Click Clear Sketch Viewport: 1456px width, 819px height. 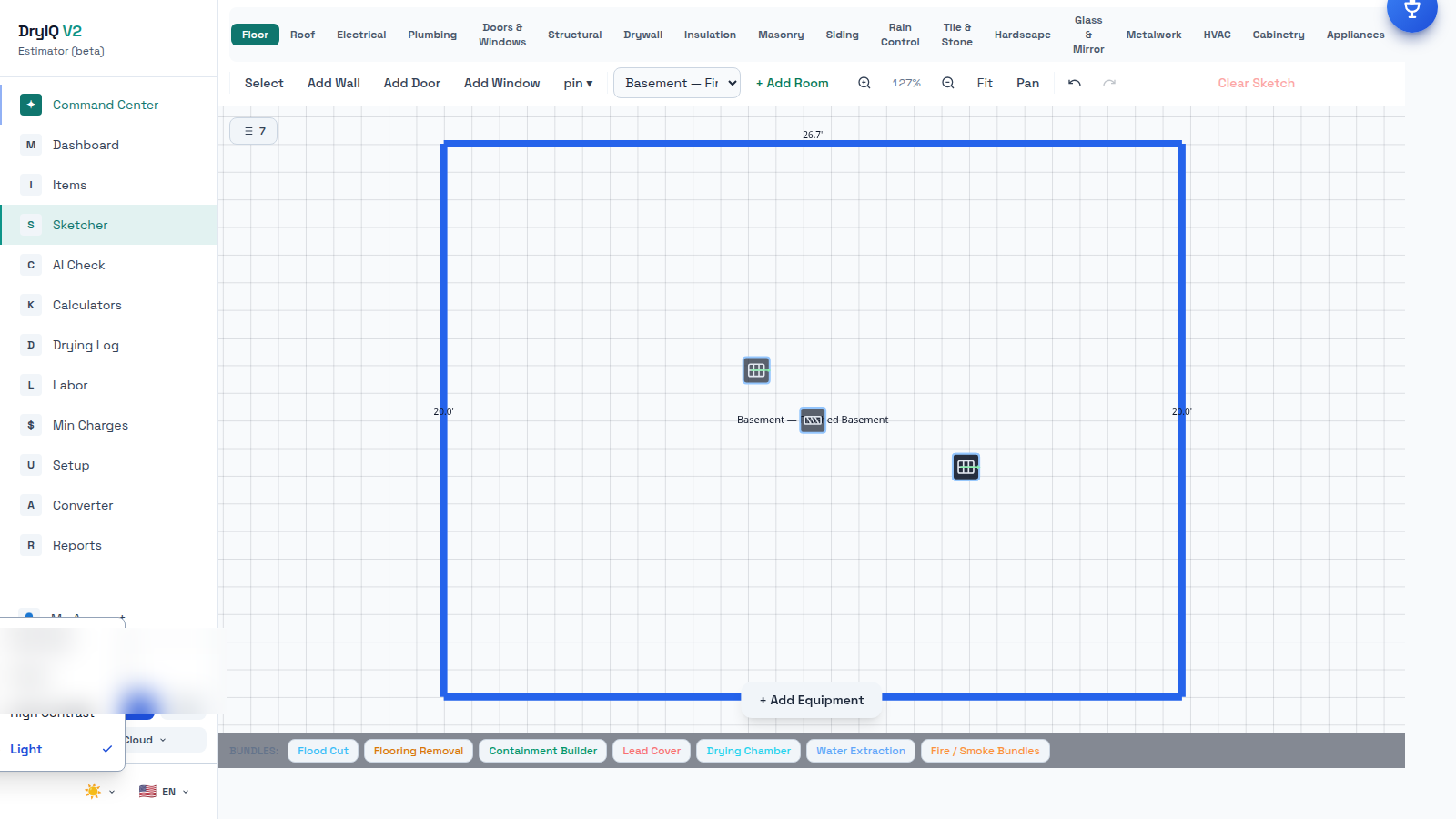pyautogui.click(x=1256, y=83)
